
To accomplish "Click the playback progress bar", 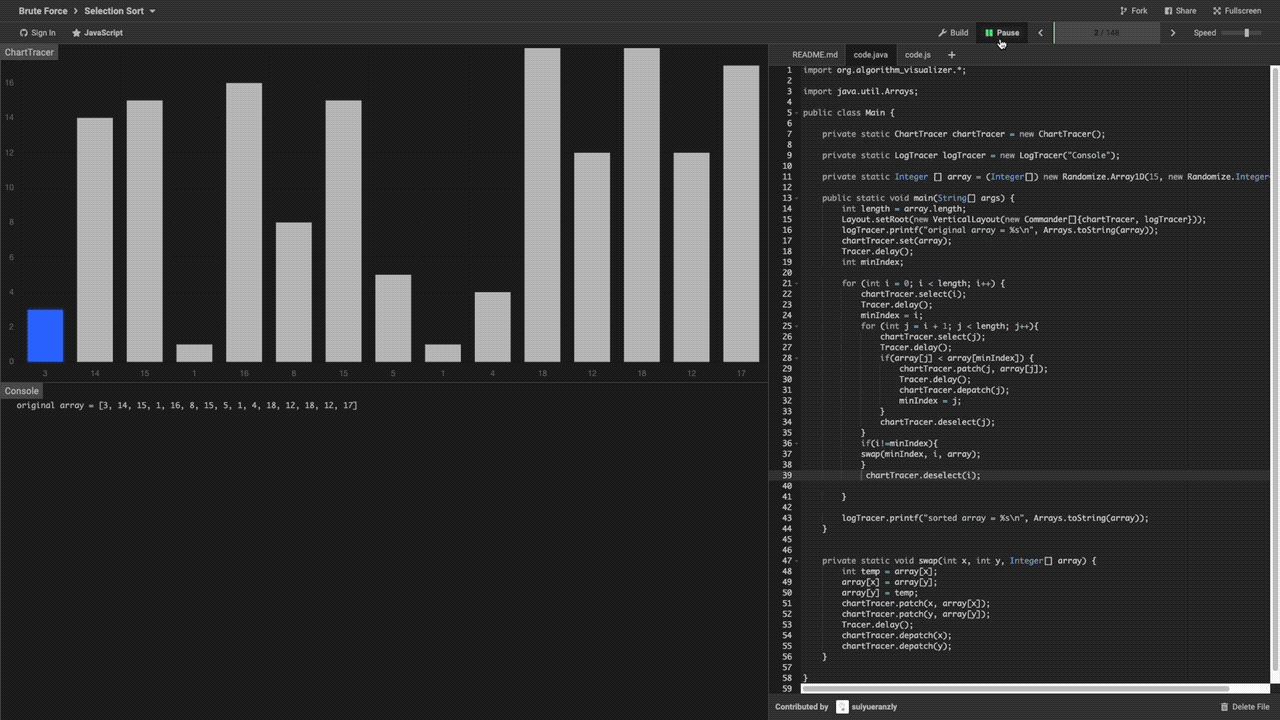I will point(1107,33).
